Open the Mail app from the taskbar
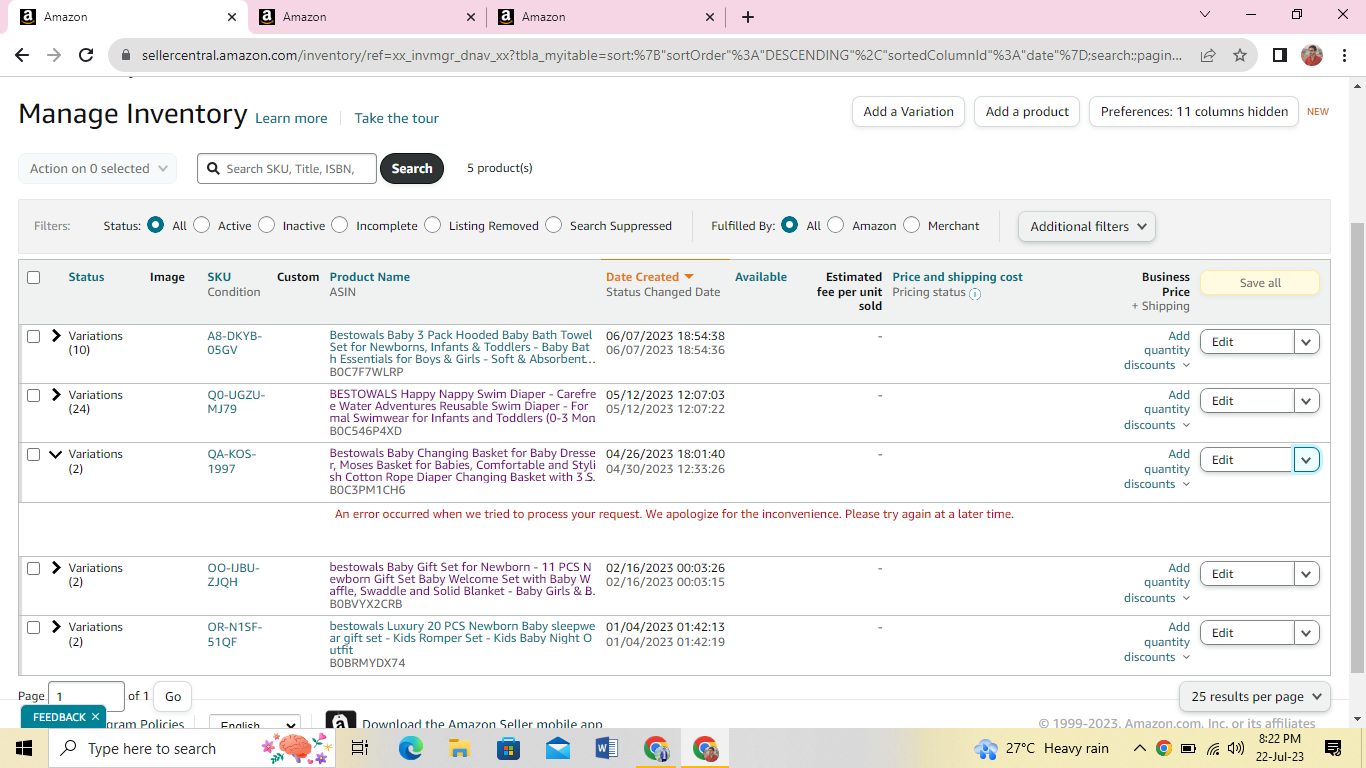This screenshot has width=1366, height=768. coord(557,748)
